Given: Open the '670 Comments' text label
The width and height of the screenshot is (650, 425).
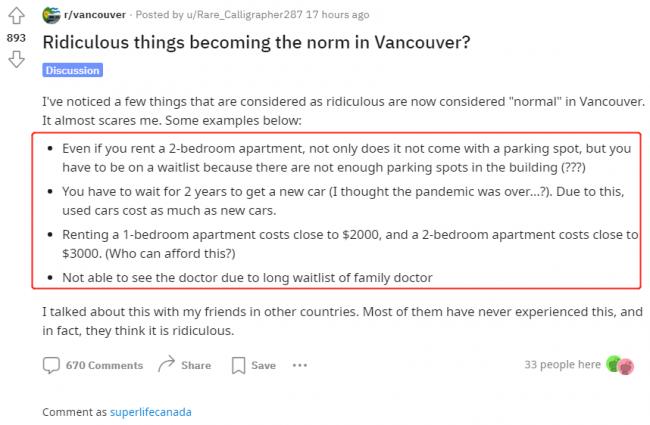Looking at the screenshot, I should [x=104, y=365].
